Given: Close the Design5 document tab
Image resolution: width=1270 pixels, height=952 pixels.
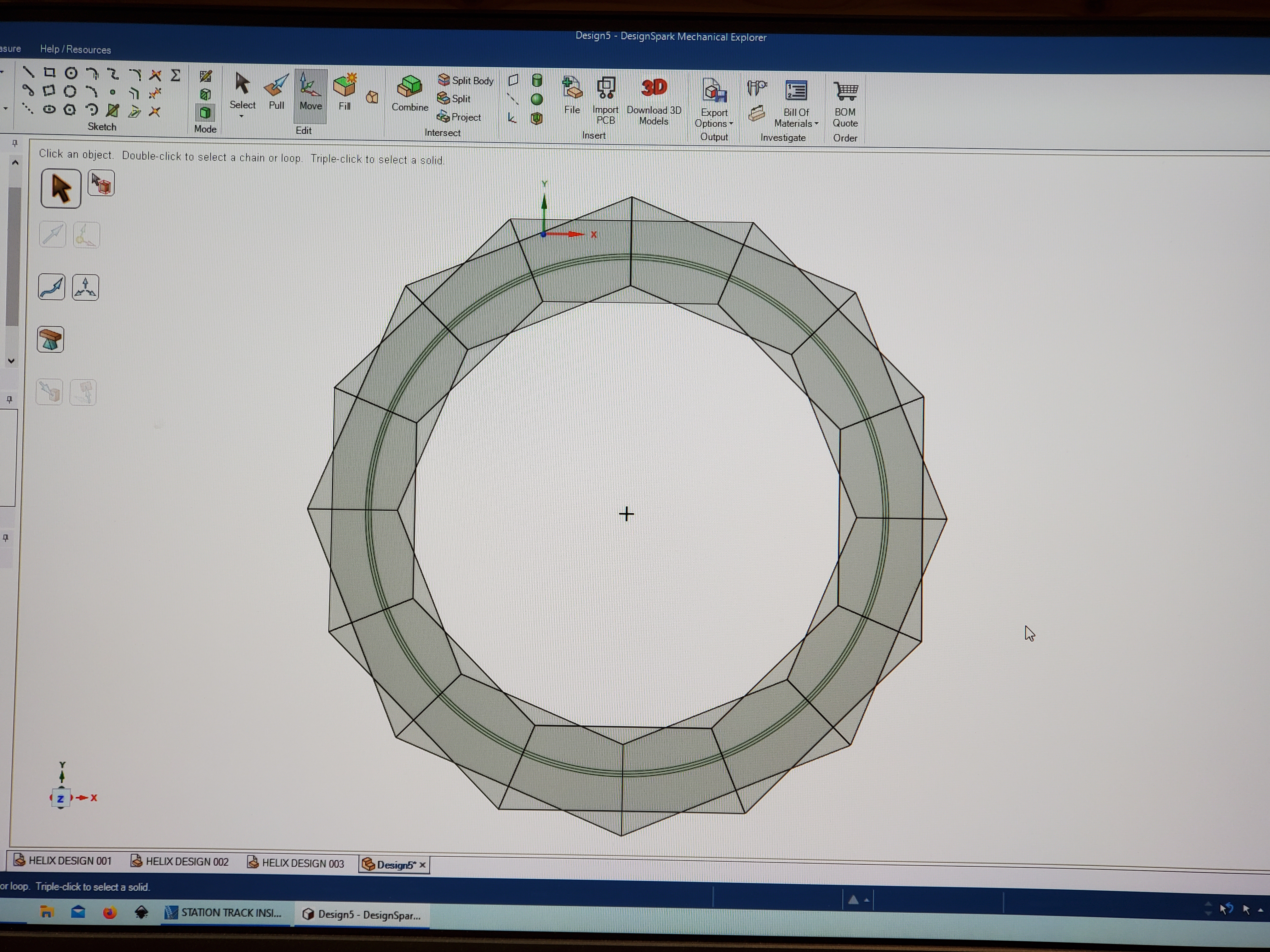Looking at the screenshot, I should (423, 865).
